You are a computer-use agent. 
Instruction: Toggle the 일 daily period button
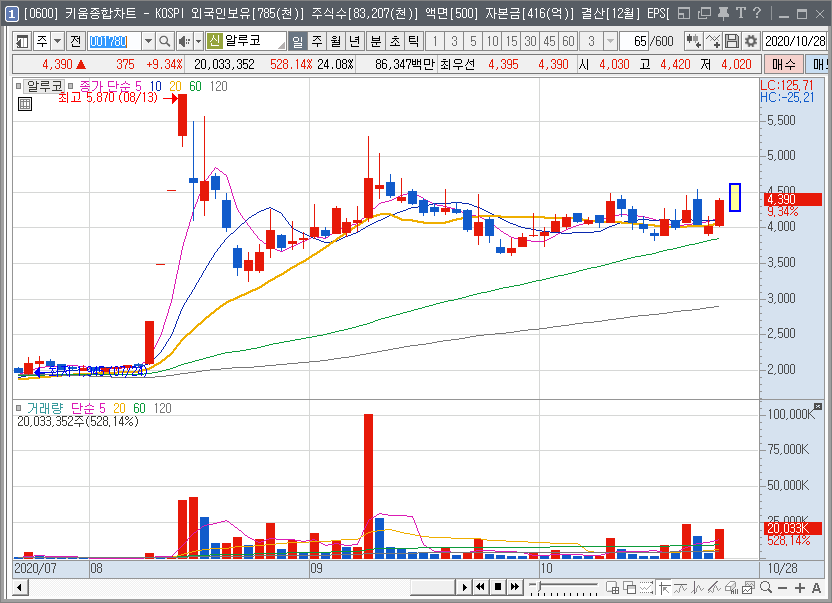(x=298, y=41)
